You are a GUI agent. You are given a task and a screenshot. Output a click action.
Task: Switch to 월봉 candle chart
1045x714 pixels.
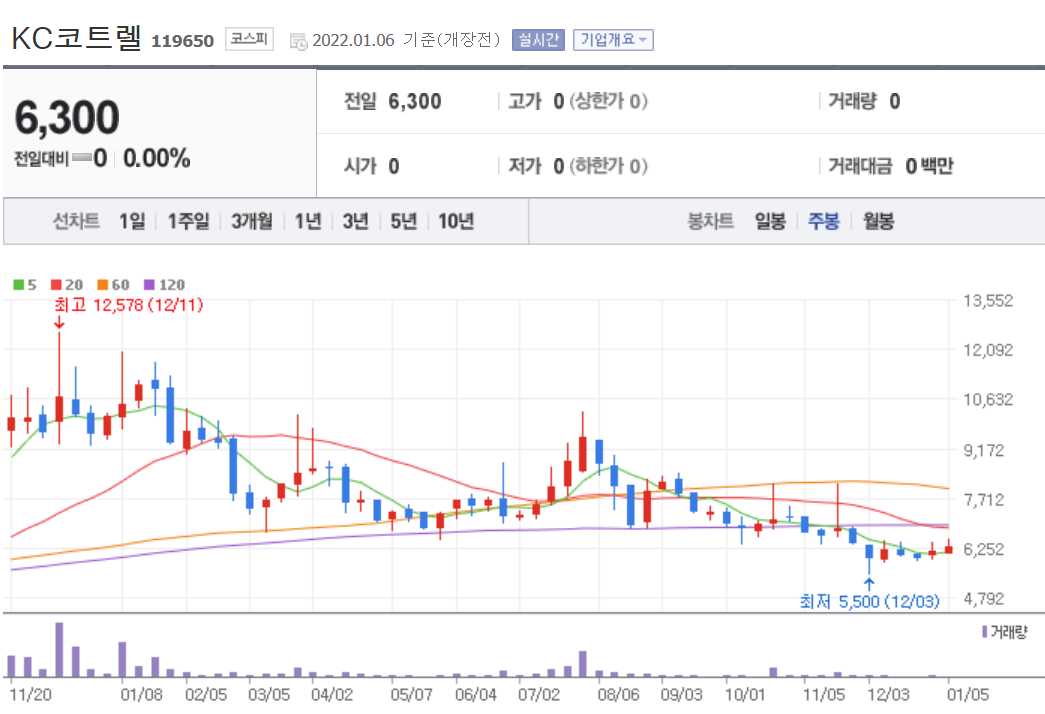pyautogui.click(x=878, y=221)
